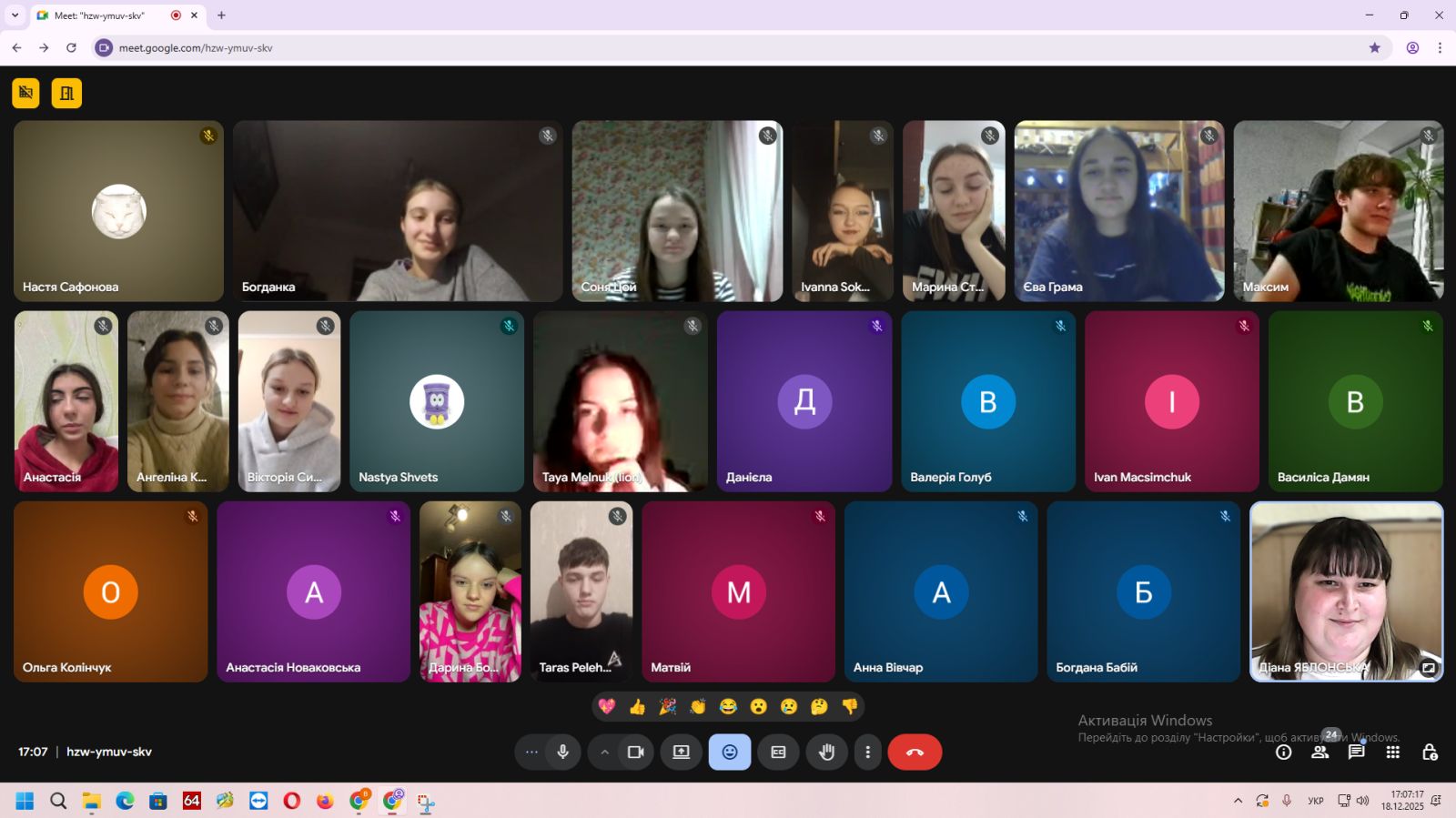The image size is (1456, 818).
Task: Send the thumbs up reaction
Action: 637,707
